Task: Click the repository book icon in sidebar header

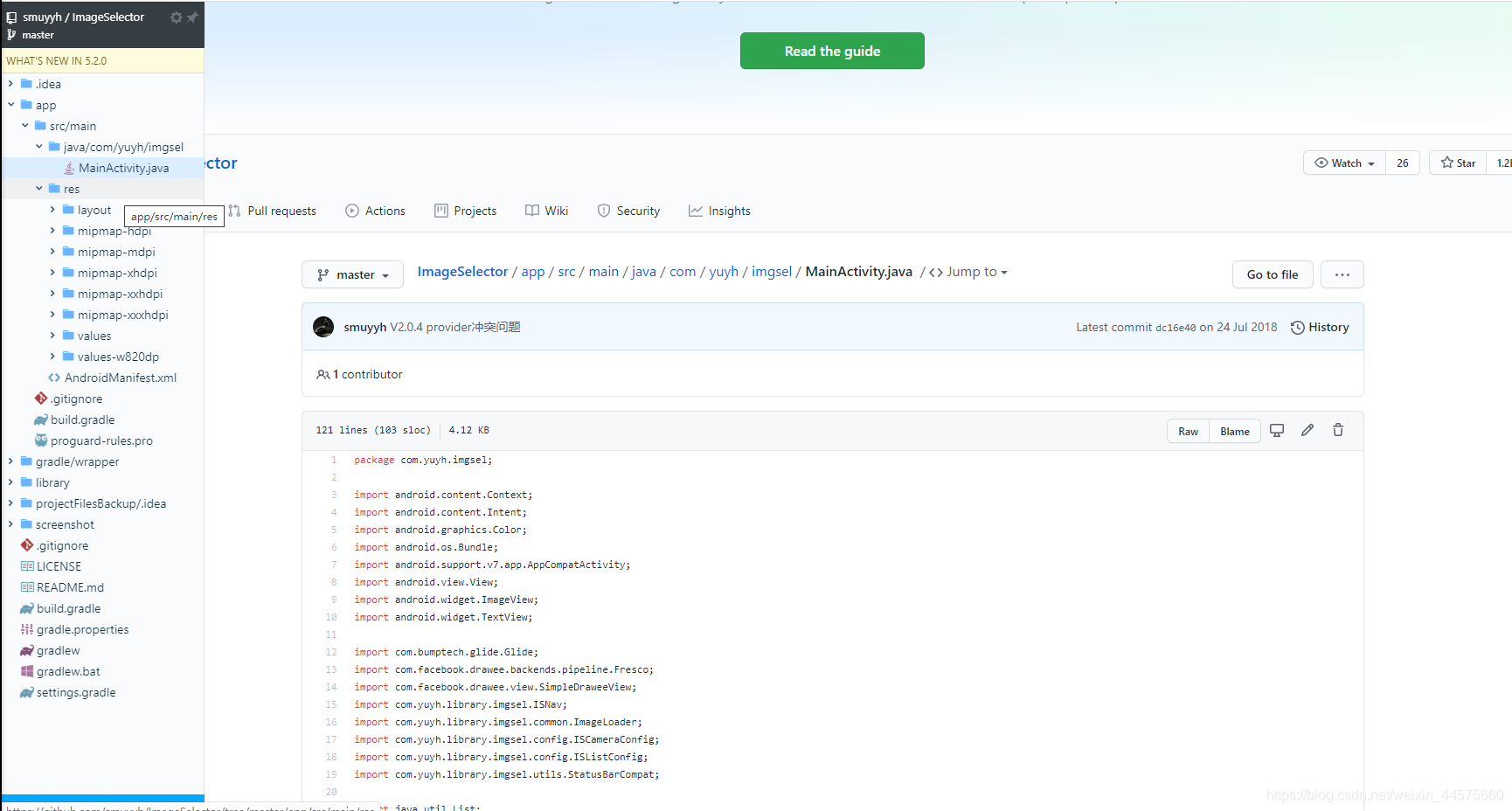Action: (x=12, y=17)
